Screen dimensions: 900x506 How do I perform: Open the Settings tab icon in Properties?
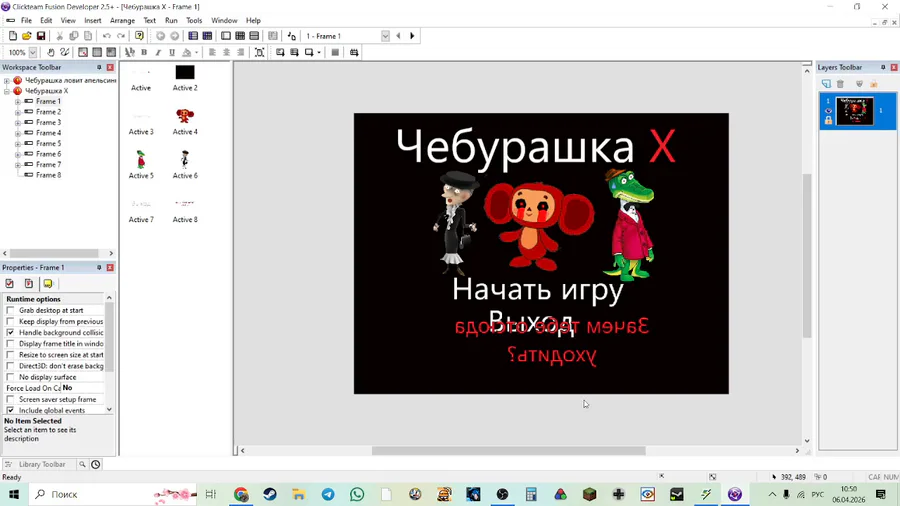(x=10, y=283)
